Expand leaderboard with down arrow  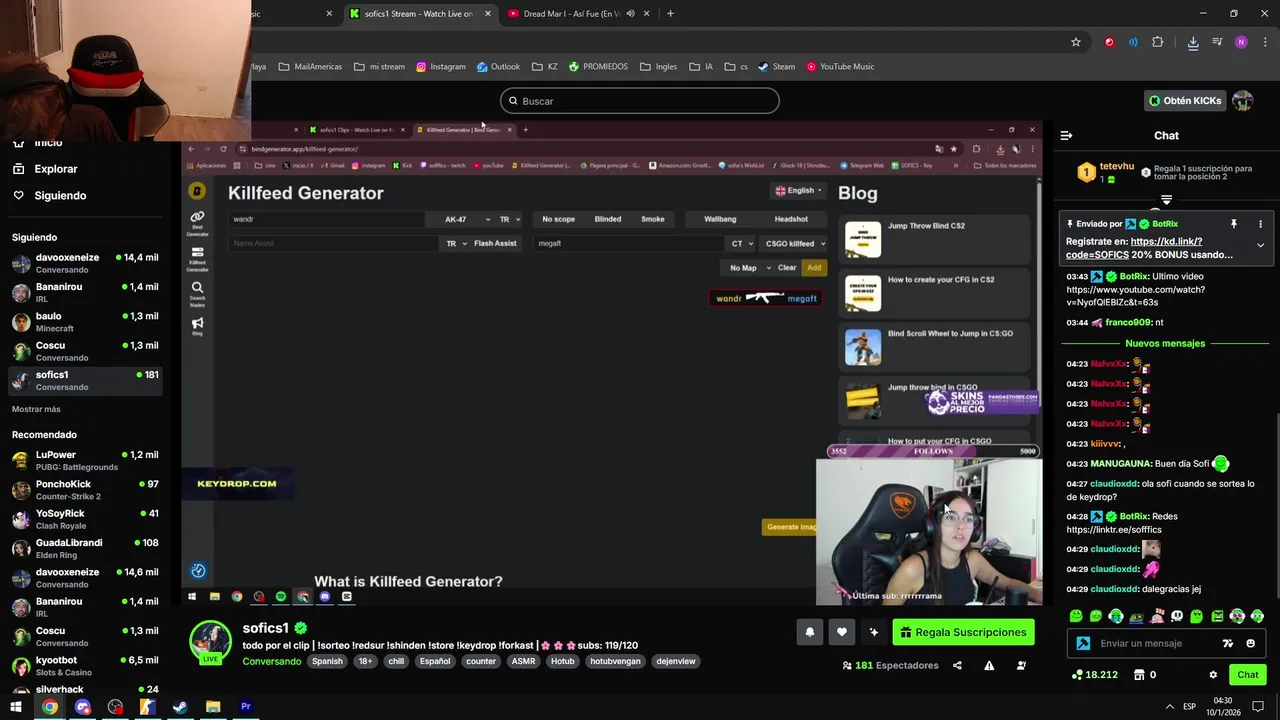tap(1167, 199)
